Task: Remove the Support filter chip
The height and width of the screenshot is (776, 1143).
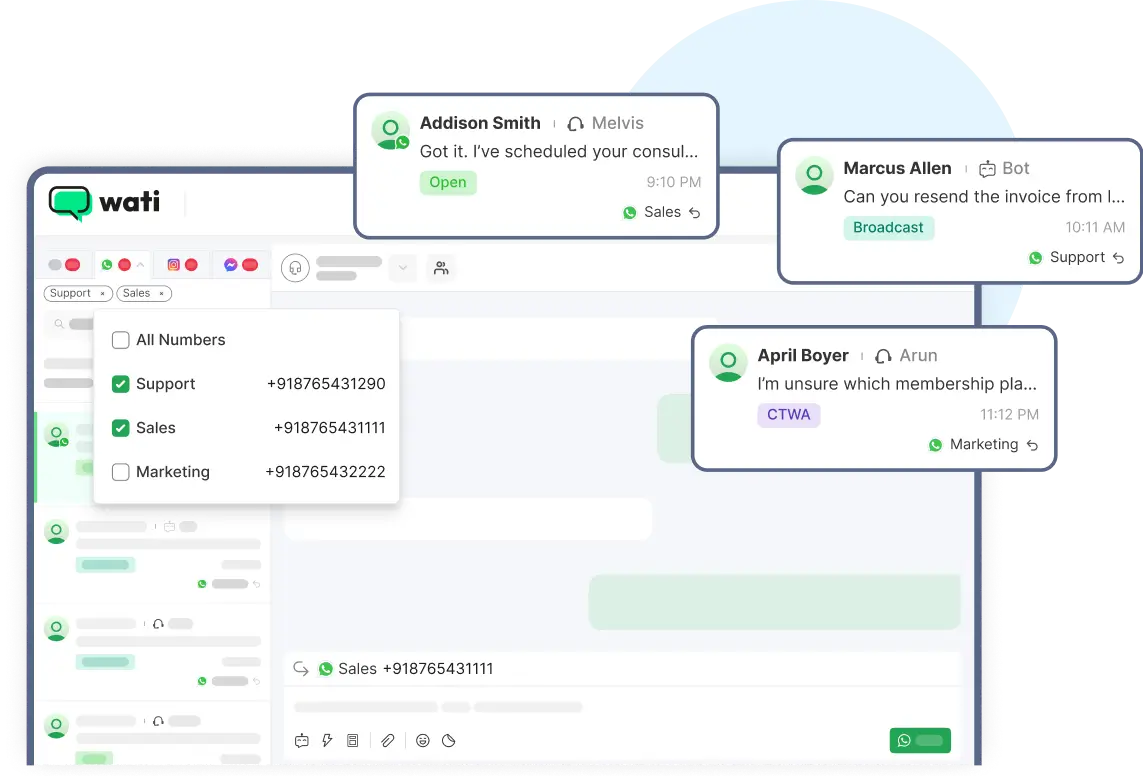Action: [x=102, y=293]
